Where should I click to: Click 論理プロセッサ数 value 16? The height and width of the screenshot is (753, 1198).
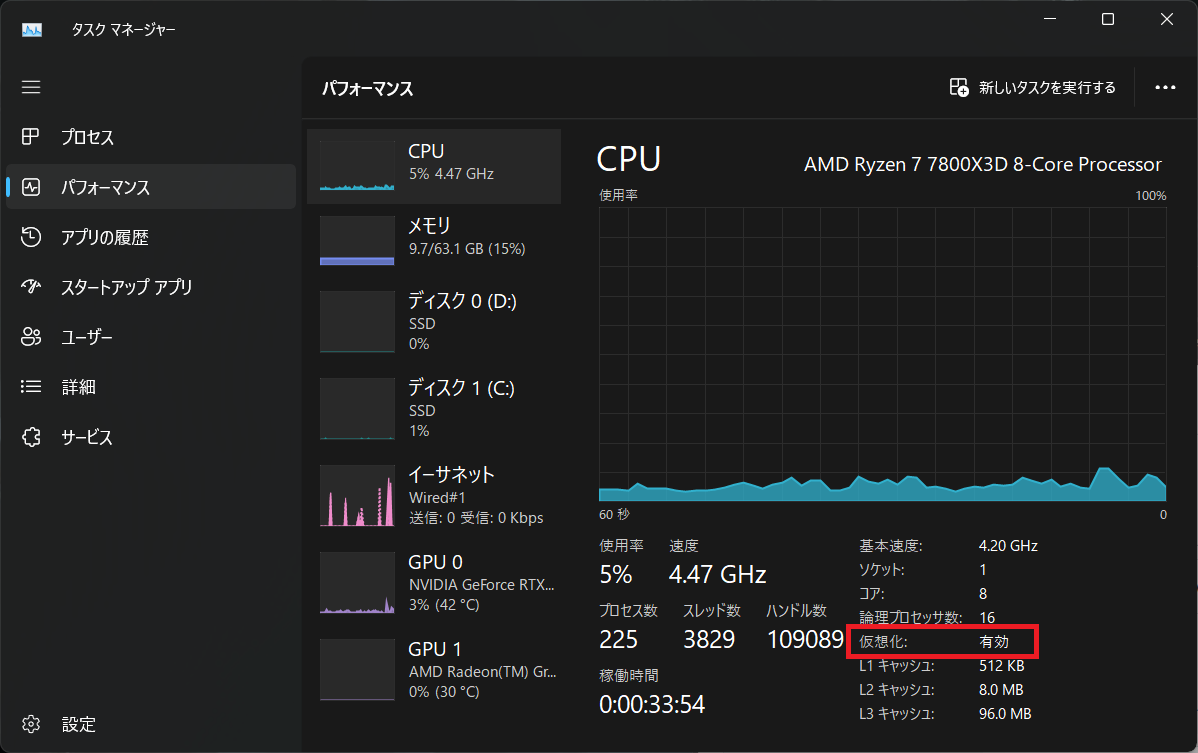pyautogui.click(x=987, y=618)
